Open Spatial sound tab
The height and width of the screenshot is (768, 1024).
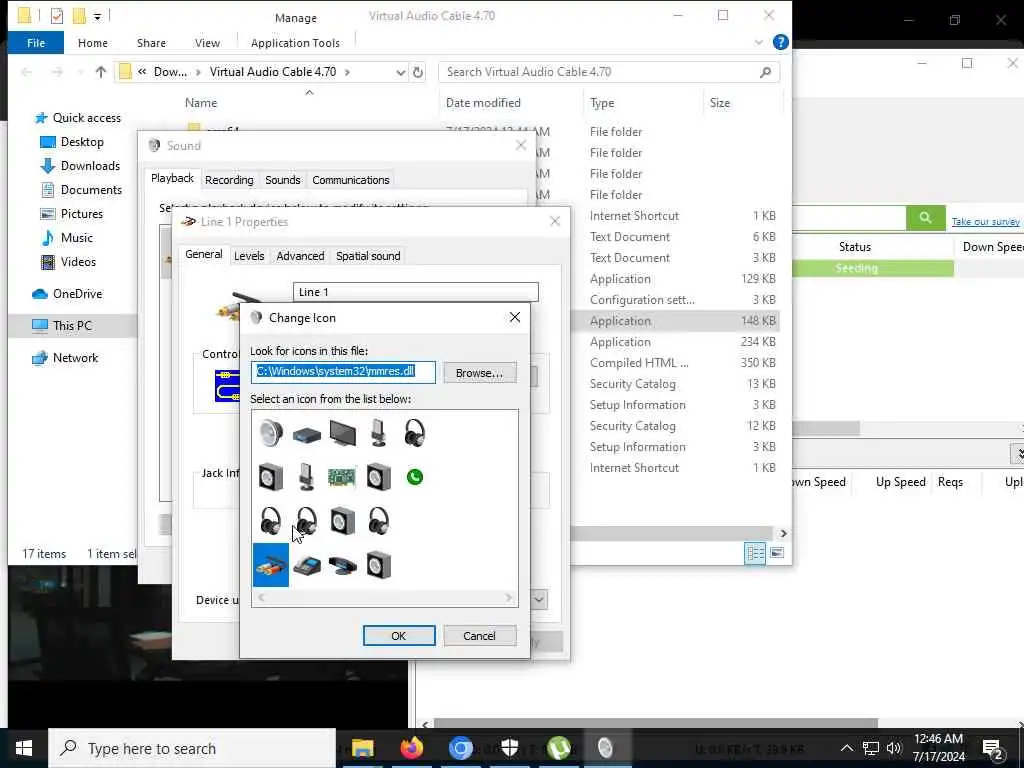tap(368, 256)
